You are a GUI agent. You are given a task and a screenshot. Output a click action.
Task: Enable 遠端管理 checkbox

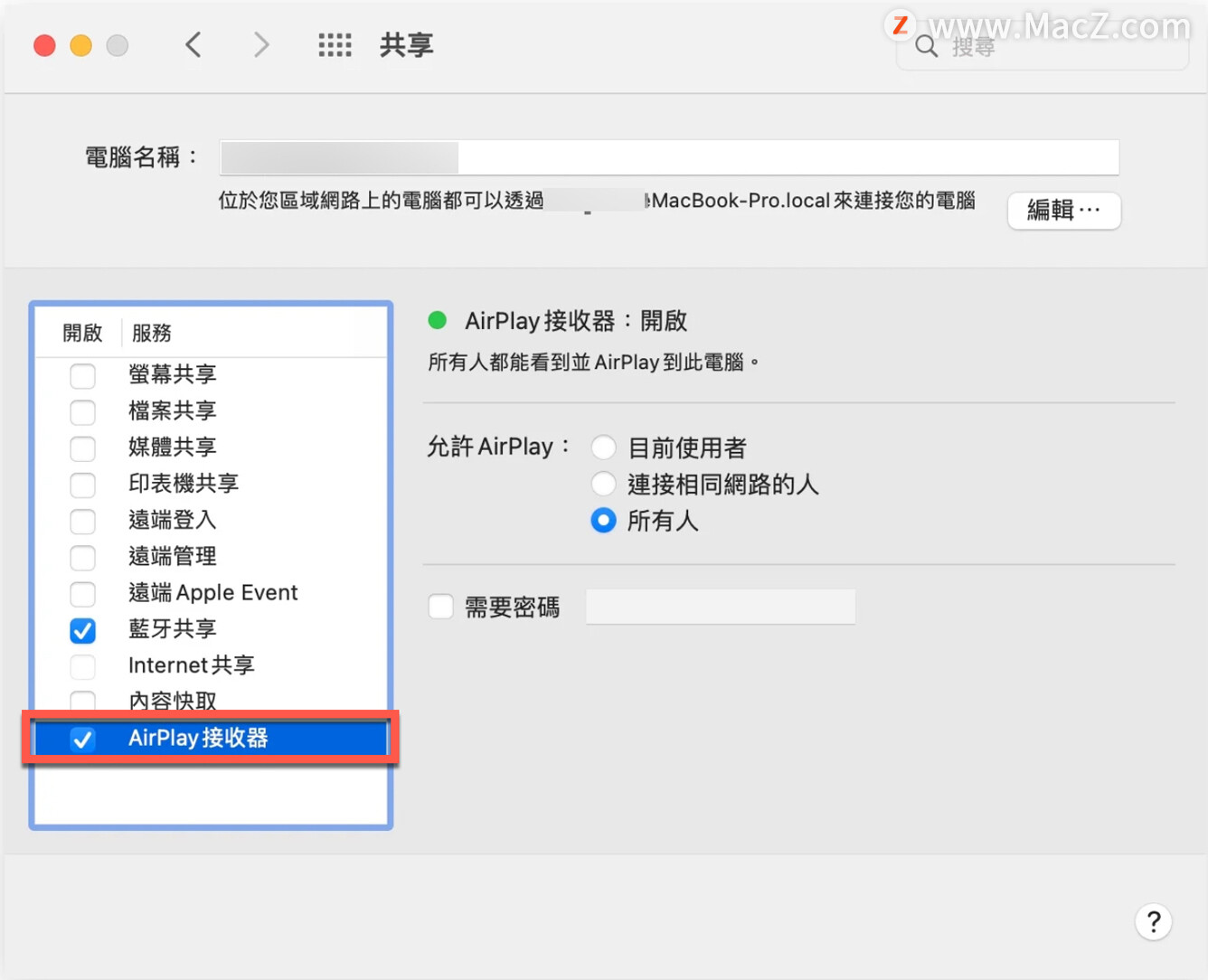click(x=82, y=557)
